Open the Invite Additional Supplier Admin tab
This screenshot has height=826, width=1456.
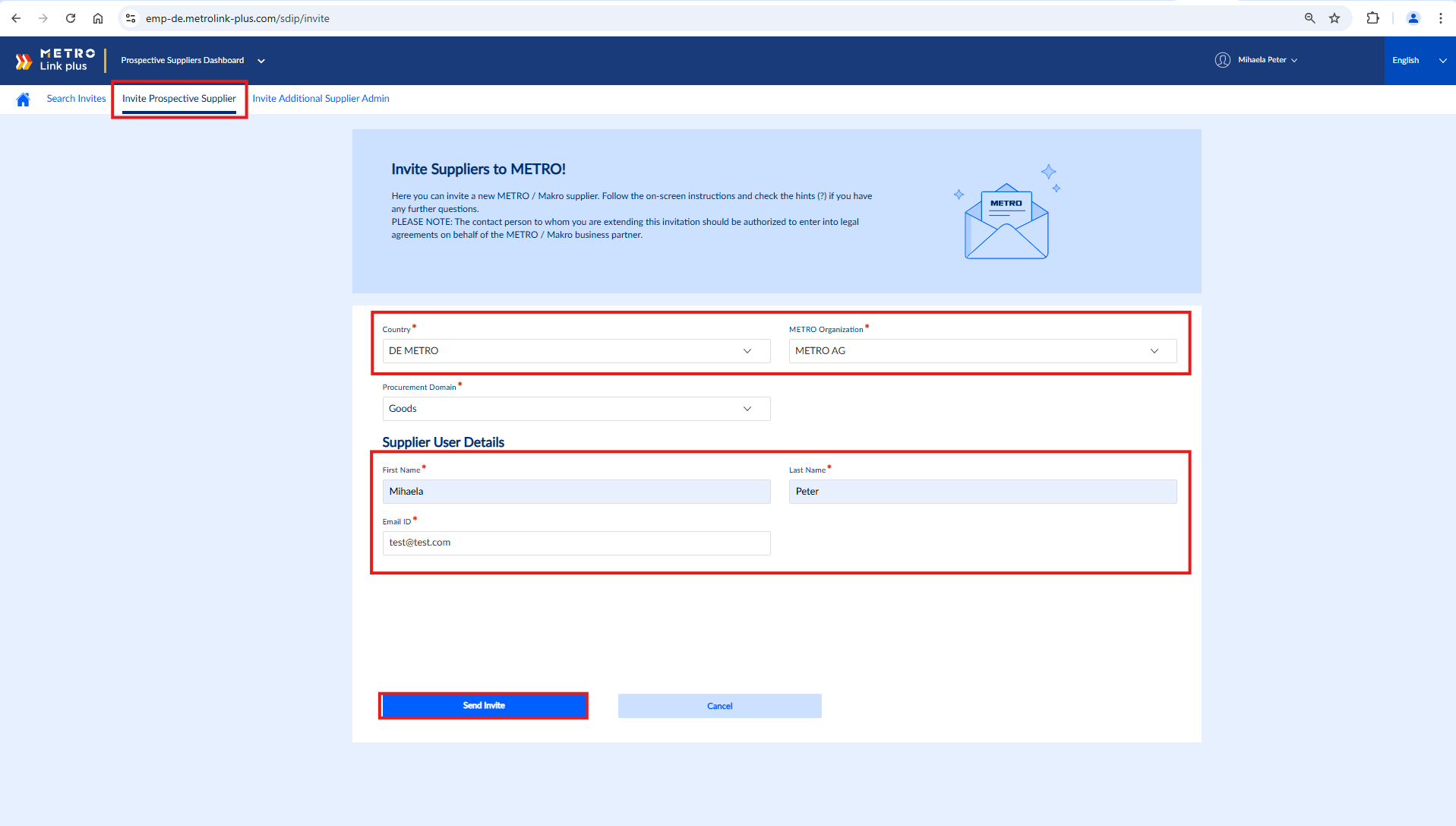tap(321, 99)
